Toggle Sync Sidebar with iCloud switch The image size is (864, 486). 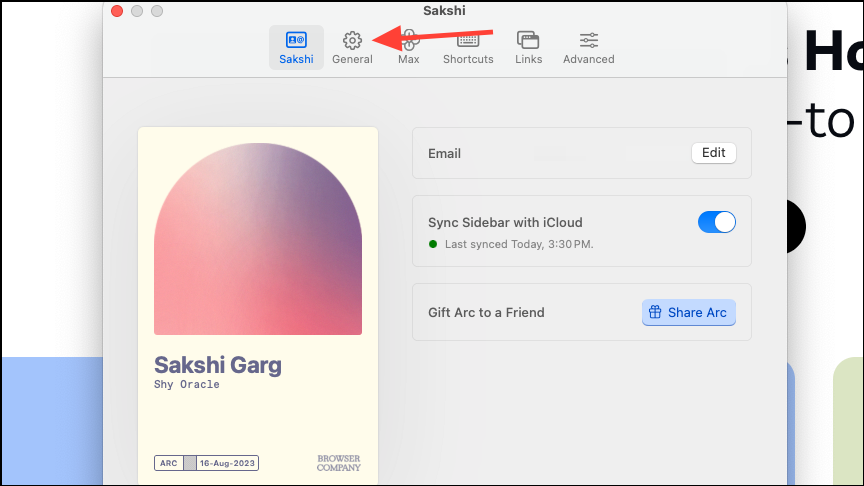click(x=716, y=222)
